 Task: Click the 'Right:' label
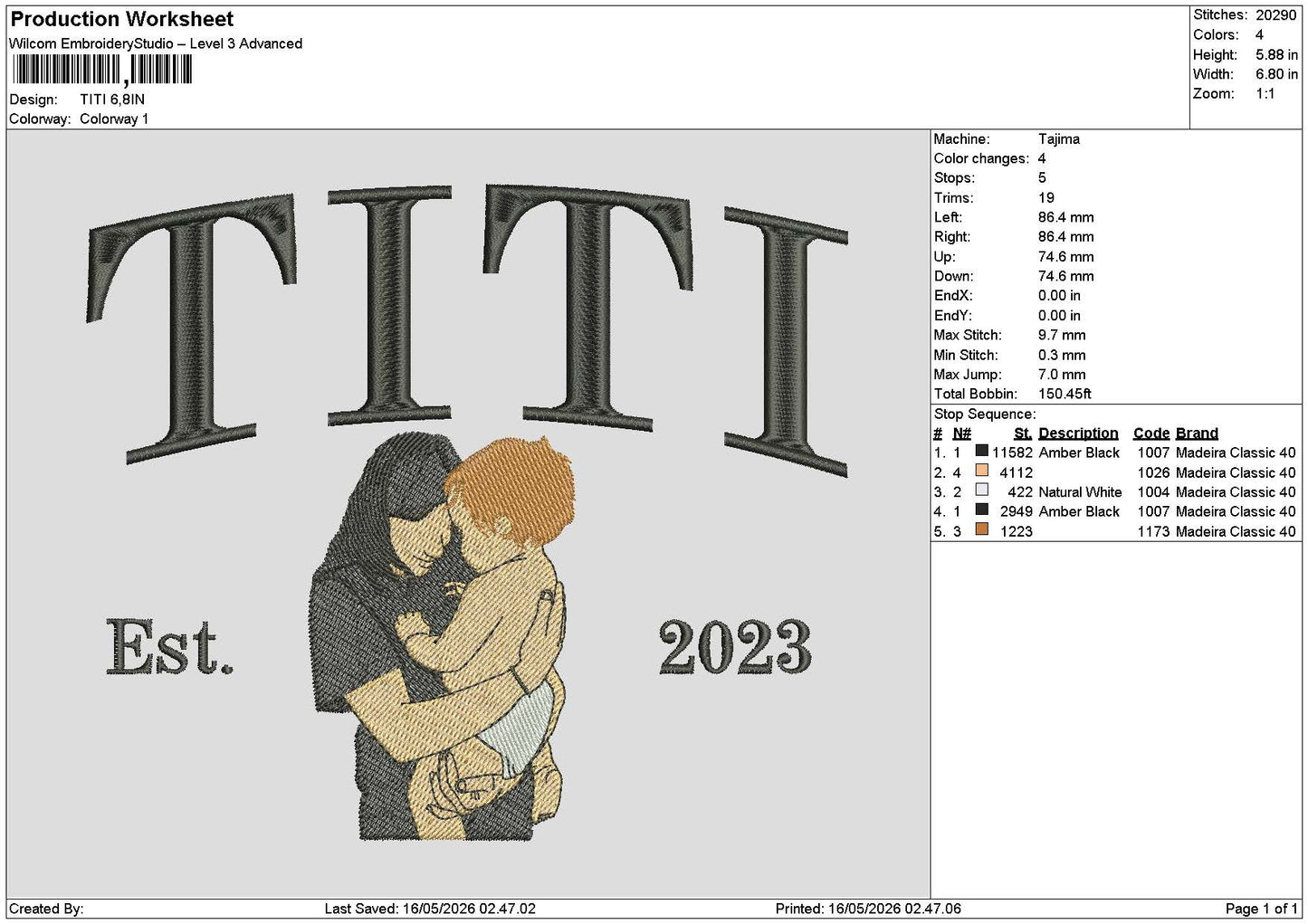click(x=952, y=237)
